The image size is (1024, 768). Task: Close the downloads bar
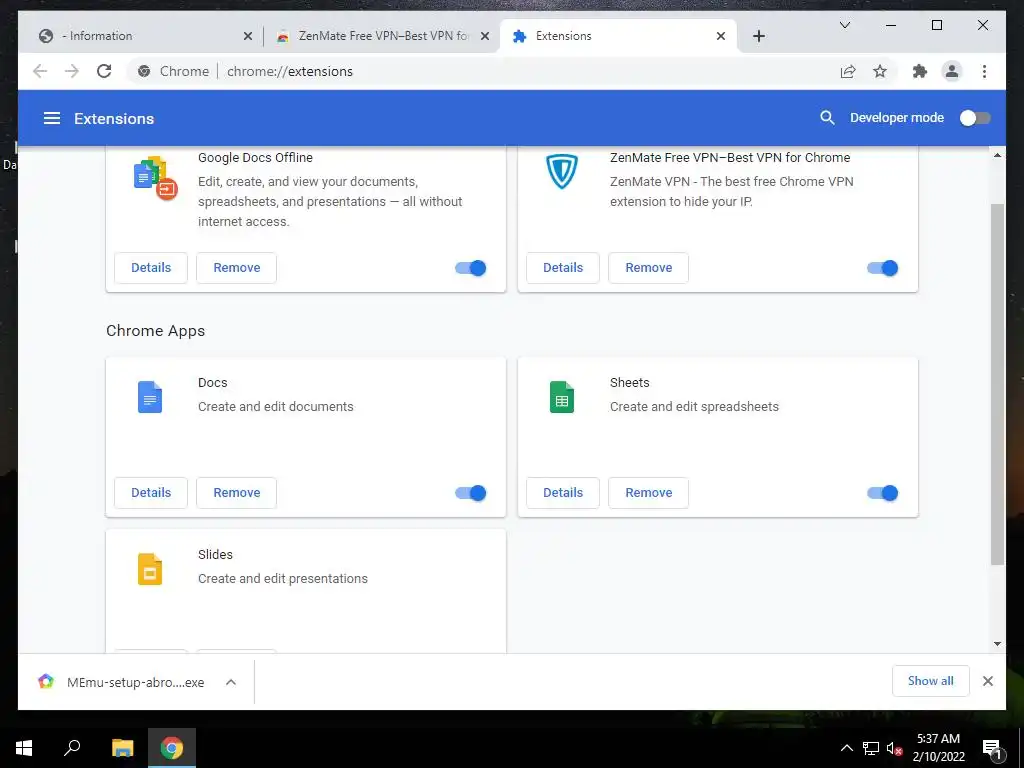(987, 681)
